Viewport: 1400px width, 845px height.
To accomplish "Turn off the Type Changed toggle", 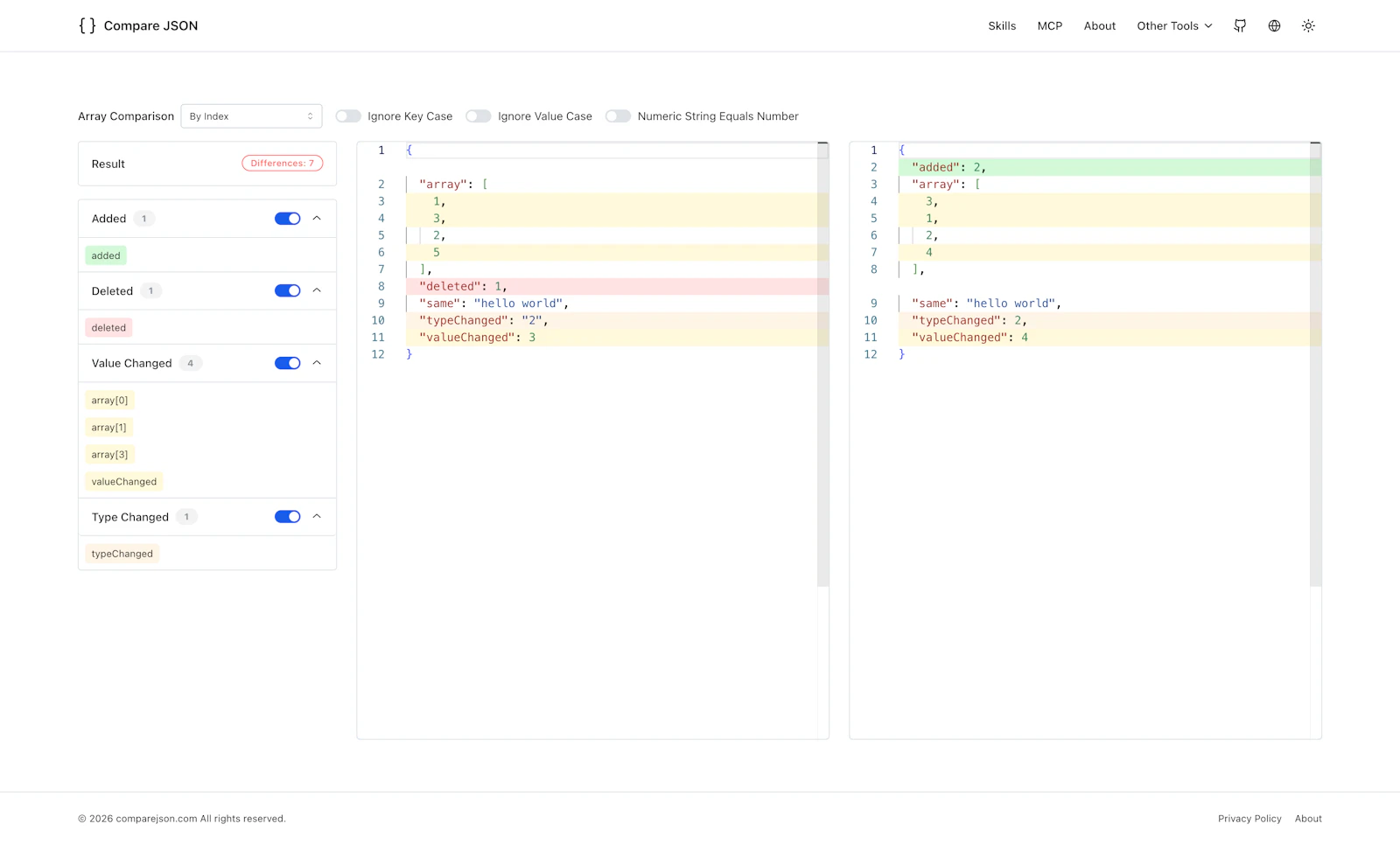I will pyautogui.click(x=287, y=517).
